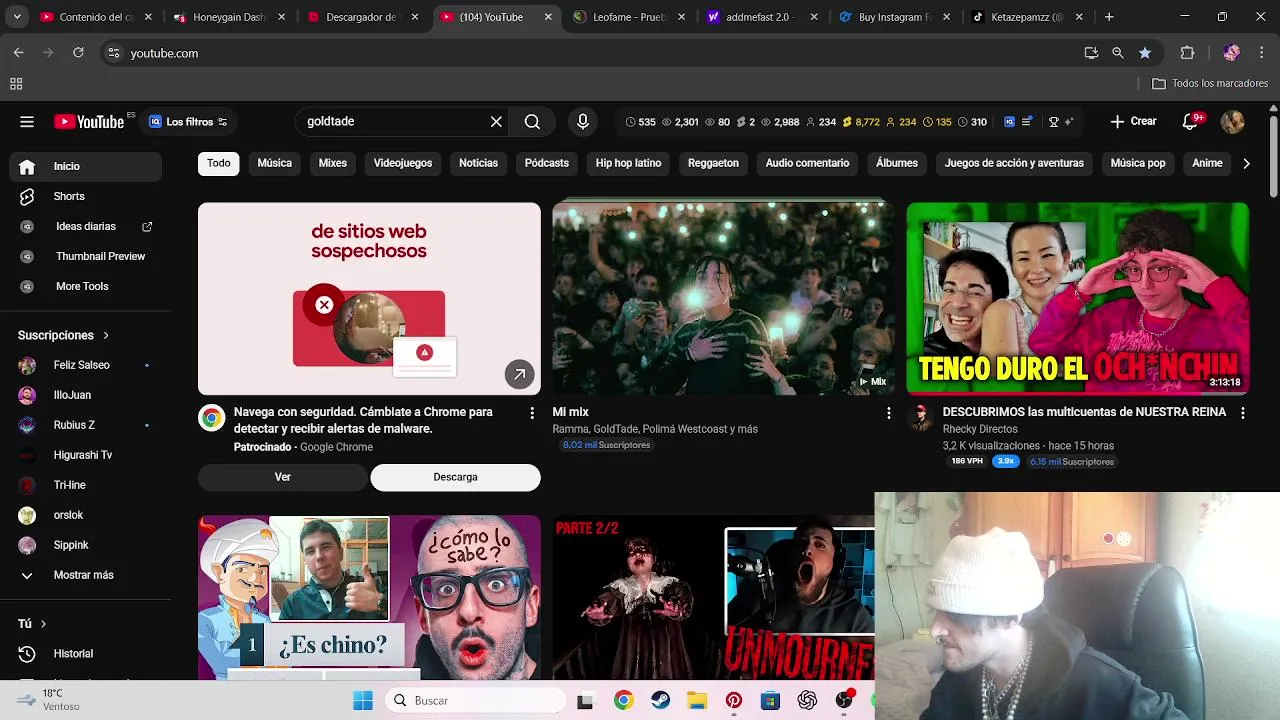Switch to the Leofame browser tab
Viewport: 1280px width, 720px height.
[x=630, y=17]
